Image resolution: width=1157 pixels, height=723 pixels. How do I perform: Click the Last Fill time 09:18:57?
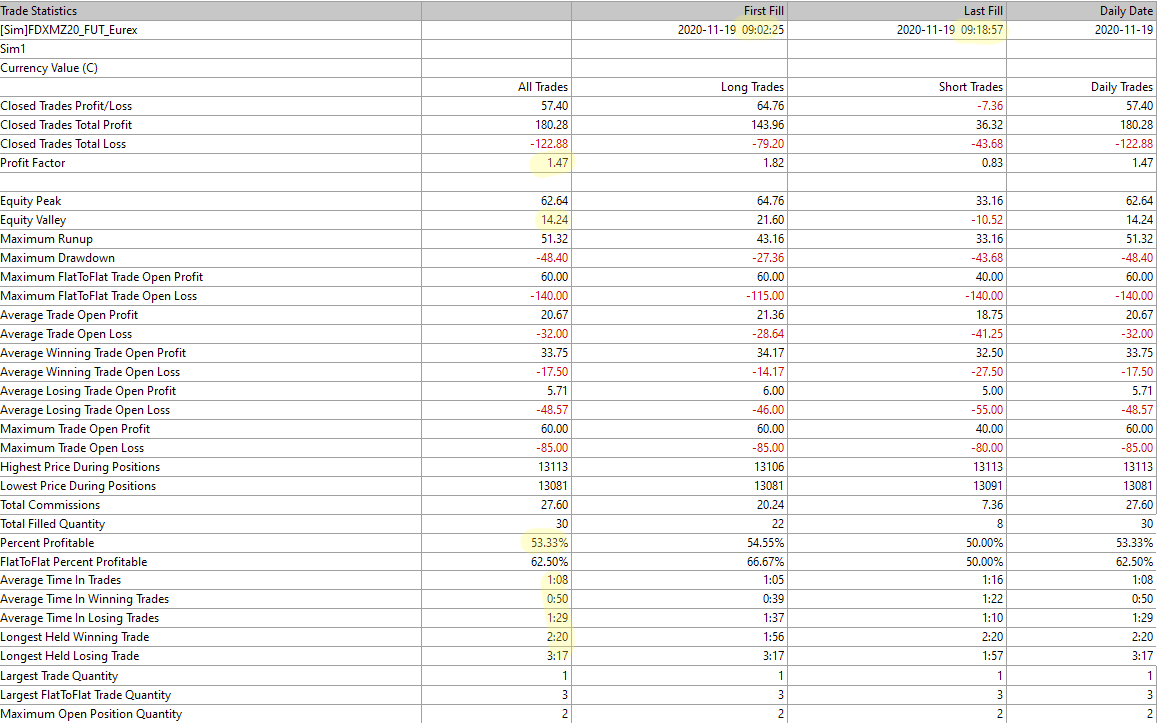tap(982, 30)
